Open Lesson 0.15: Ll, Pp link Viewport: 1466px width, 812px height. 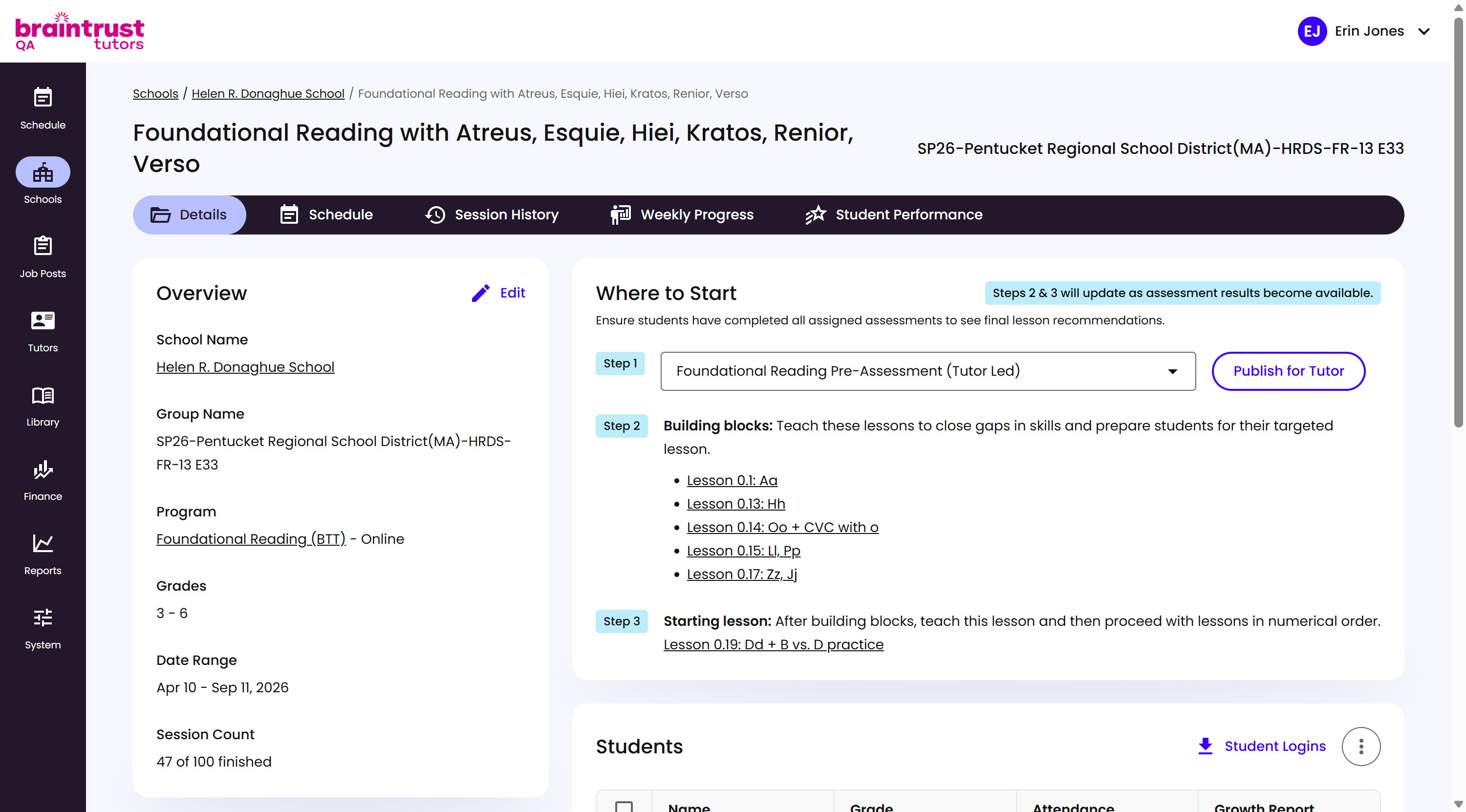(x=743, y=551)
